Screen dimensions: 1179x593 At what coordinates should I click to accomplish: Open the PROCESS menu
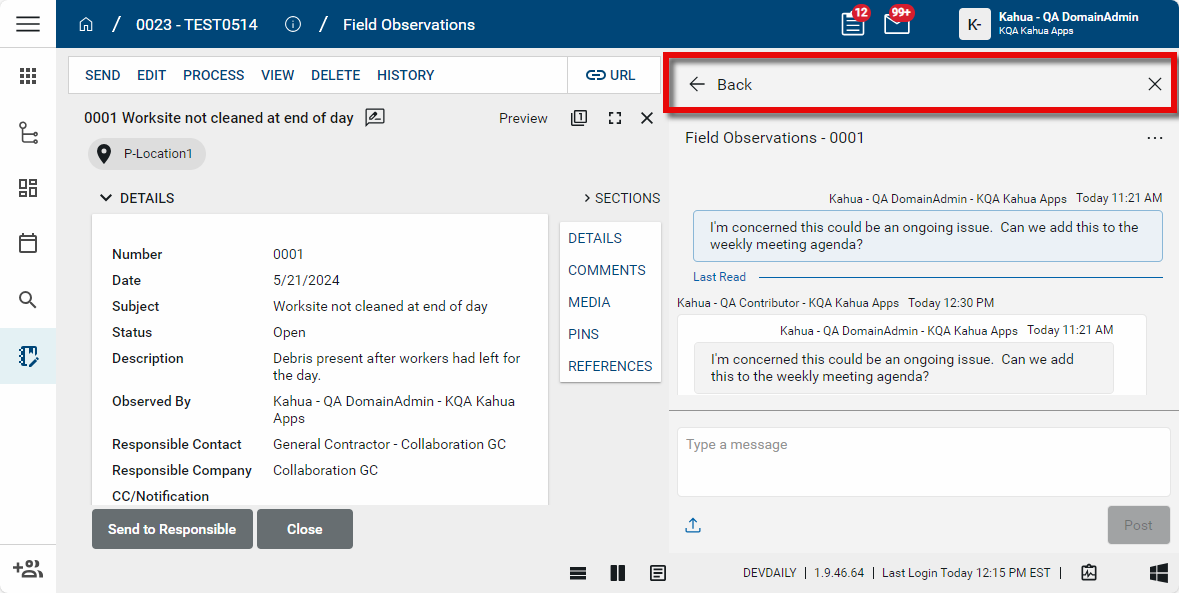pyautogui.click(x=213, y=75)
